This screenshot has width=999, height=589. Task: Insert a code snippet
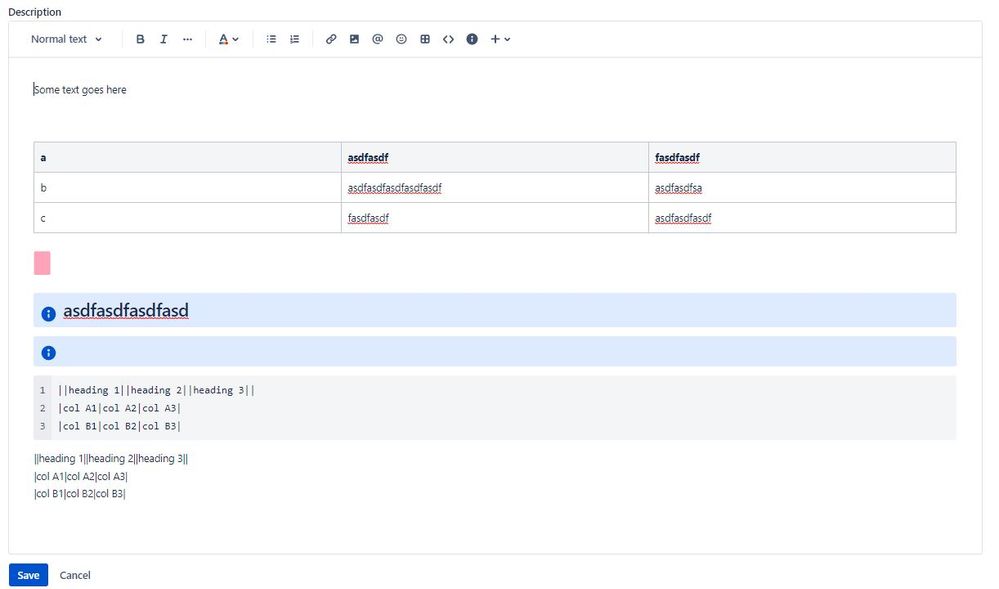[449, 39]
